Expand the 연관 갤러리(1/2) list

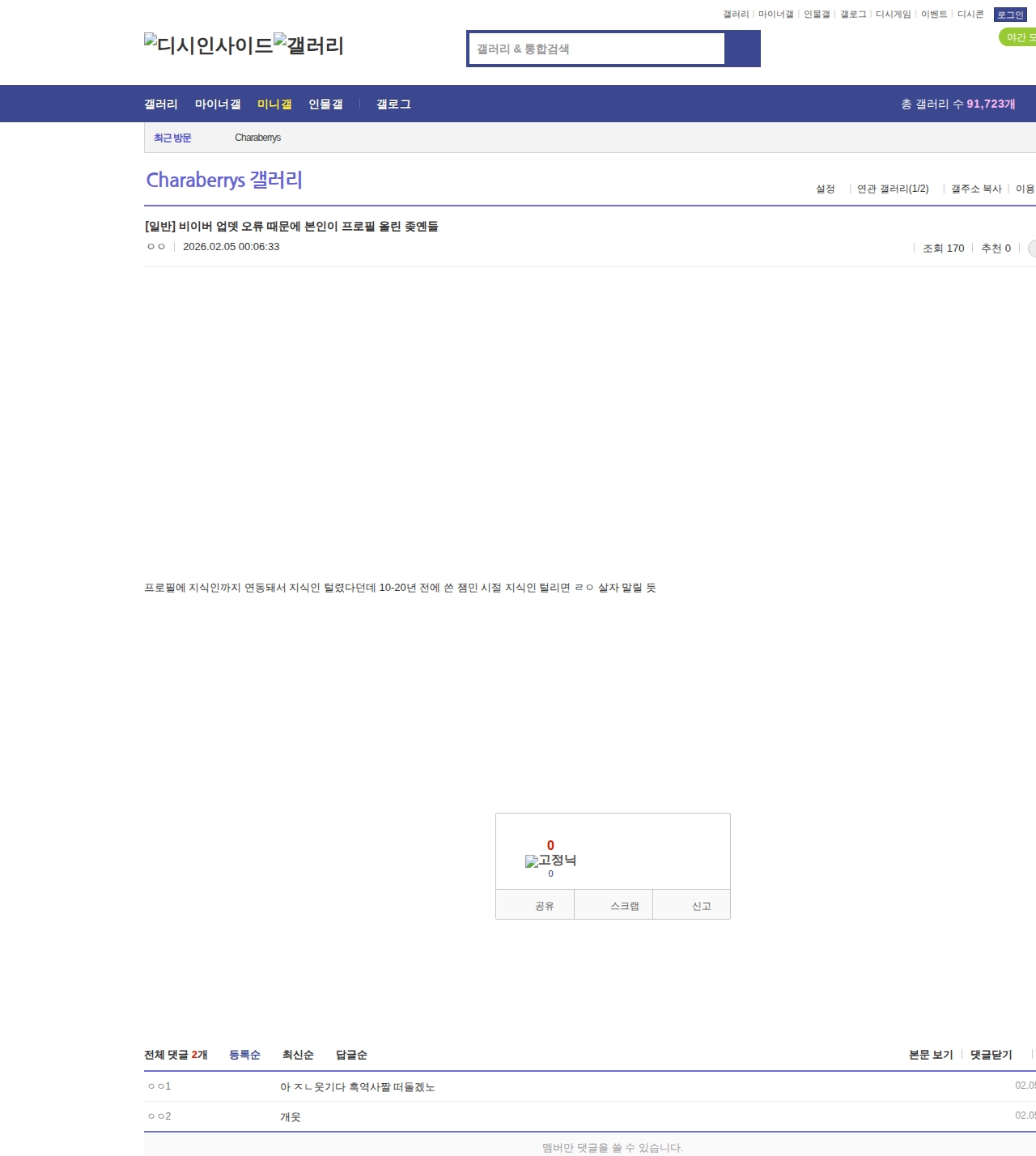pos(893,189)
